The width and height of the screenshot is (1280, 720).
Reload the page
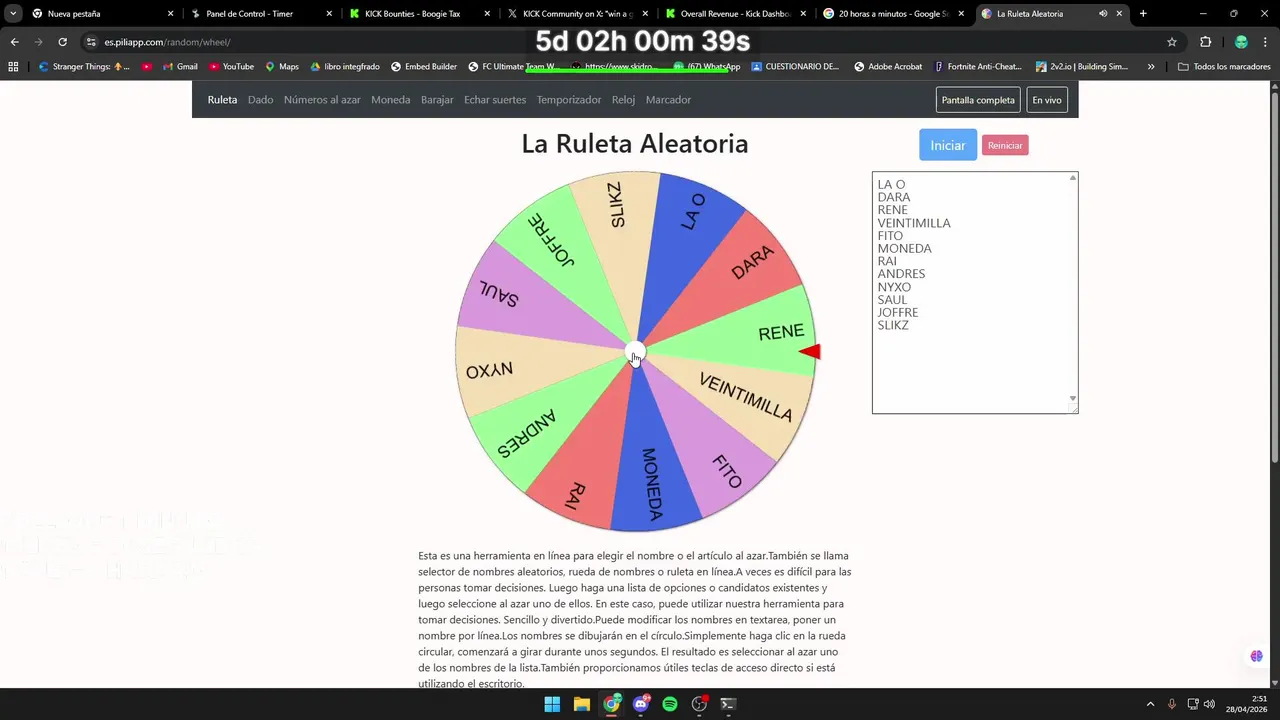click(62, 42)
